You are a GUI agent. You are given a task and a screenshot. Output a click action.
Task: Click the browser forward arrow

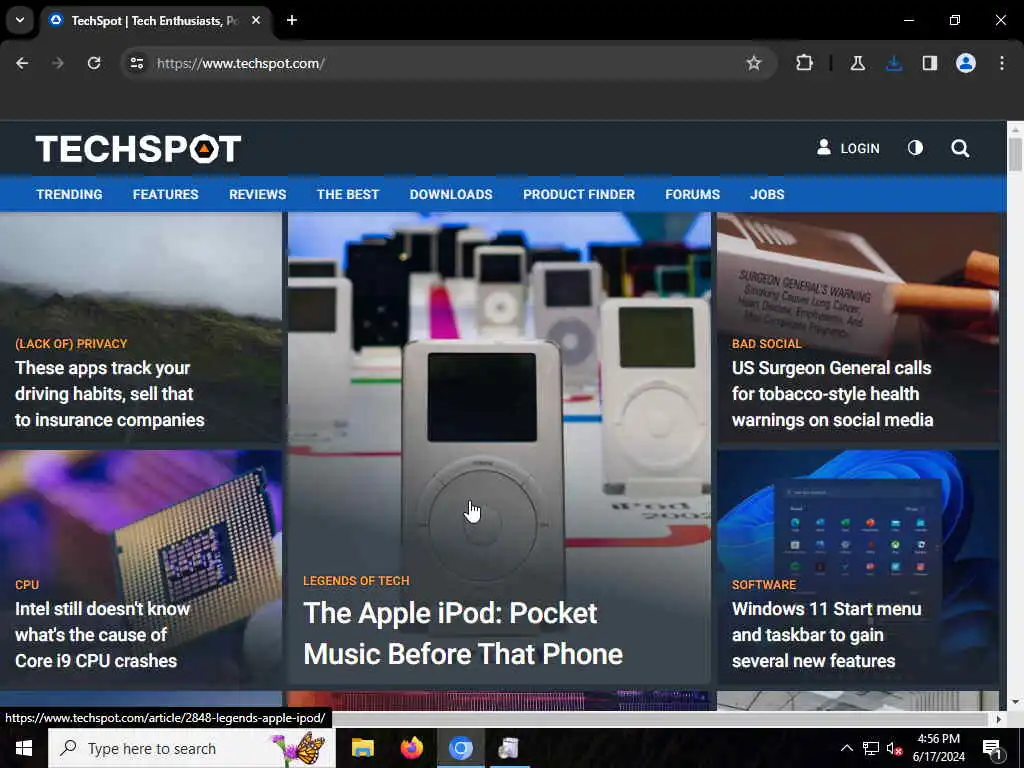(x=57, y=63)
